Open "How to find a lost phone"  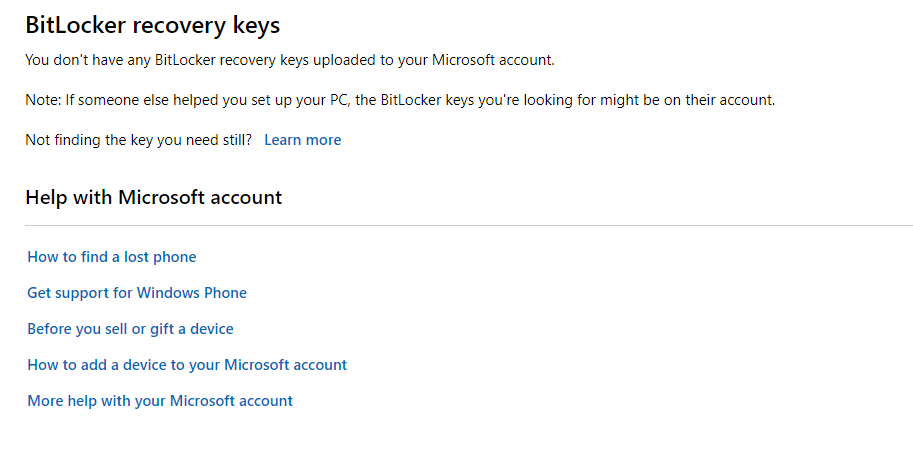tap(112, 257)
